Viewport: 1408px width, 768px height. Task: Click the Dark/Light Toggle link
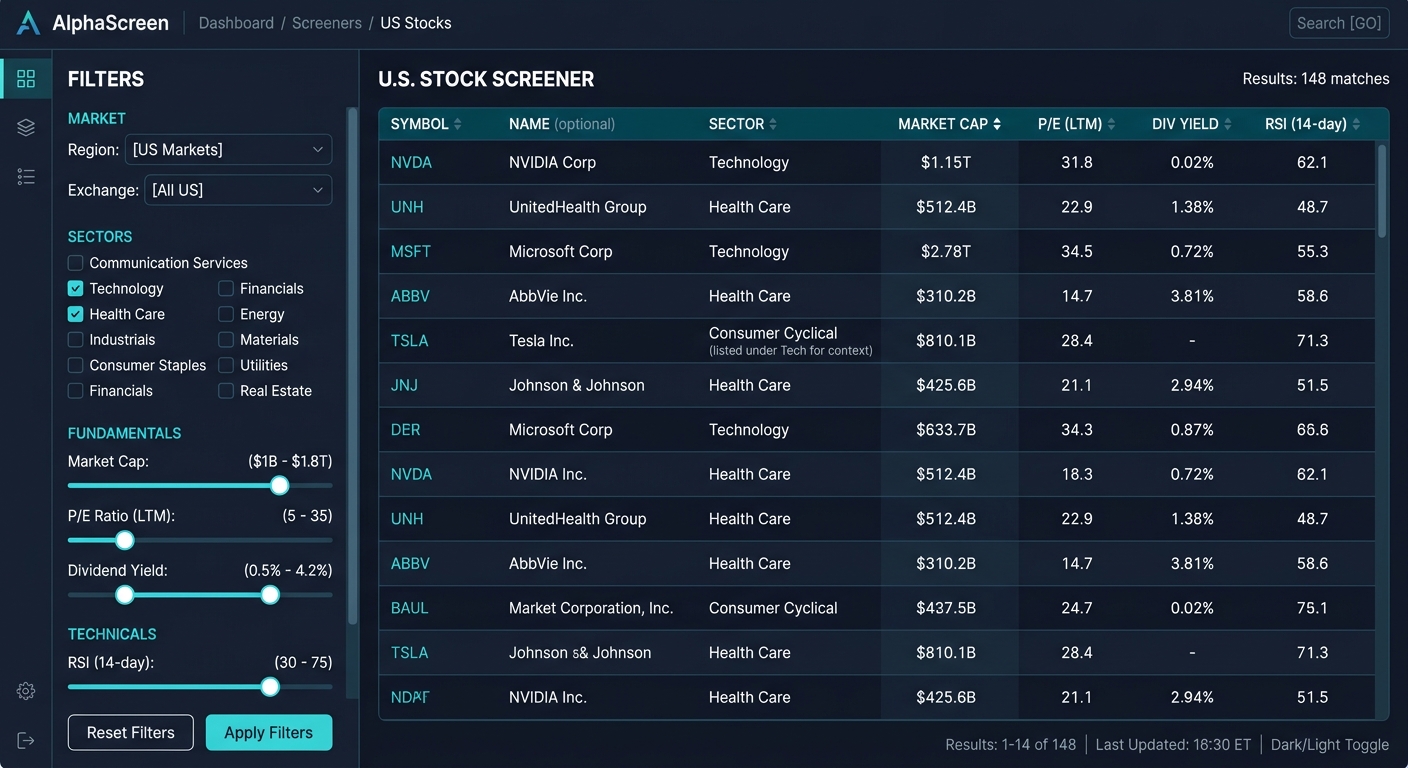1330,745
